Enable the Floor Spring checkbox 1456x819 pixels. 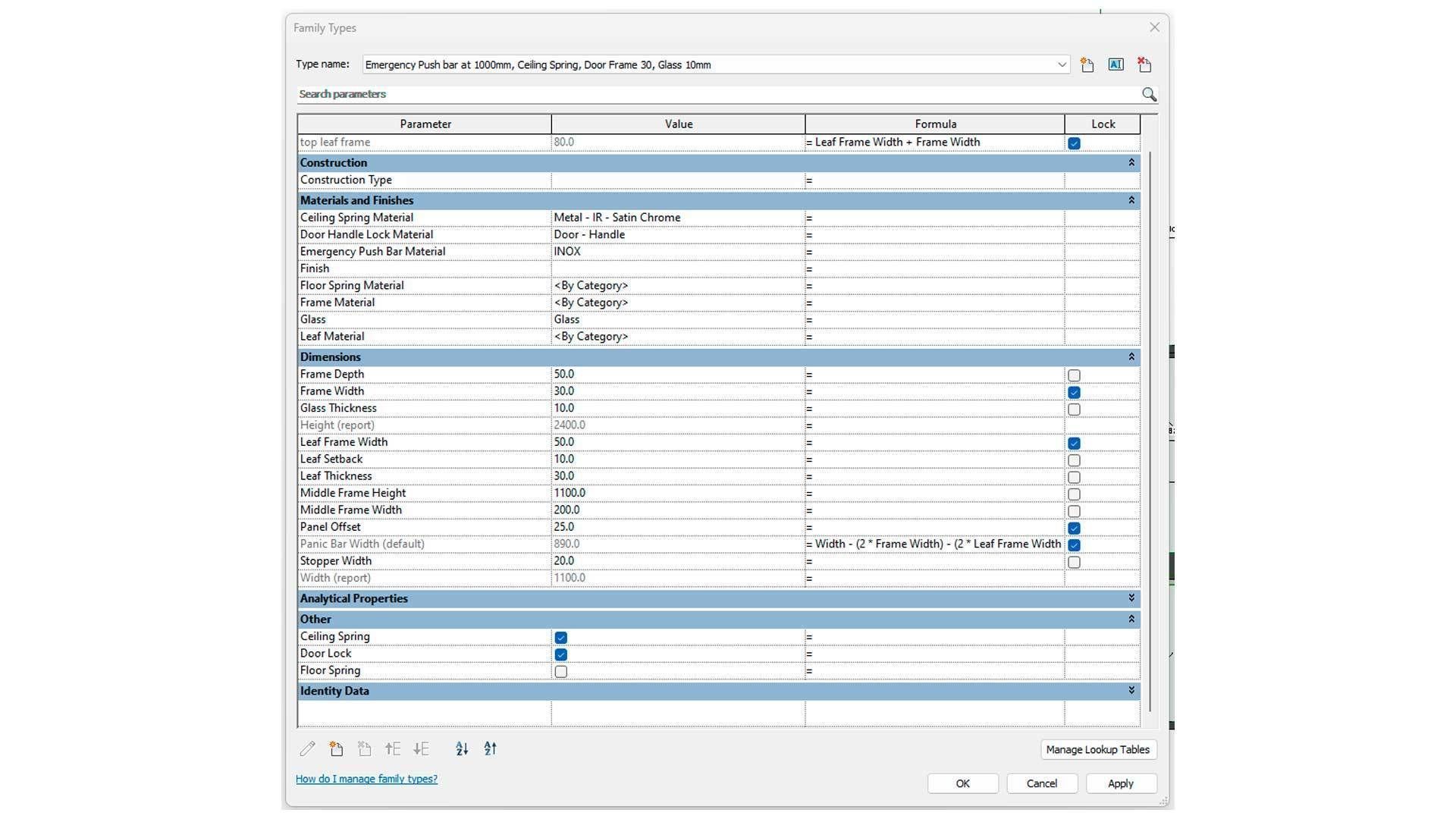pos(561,672)
